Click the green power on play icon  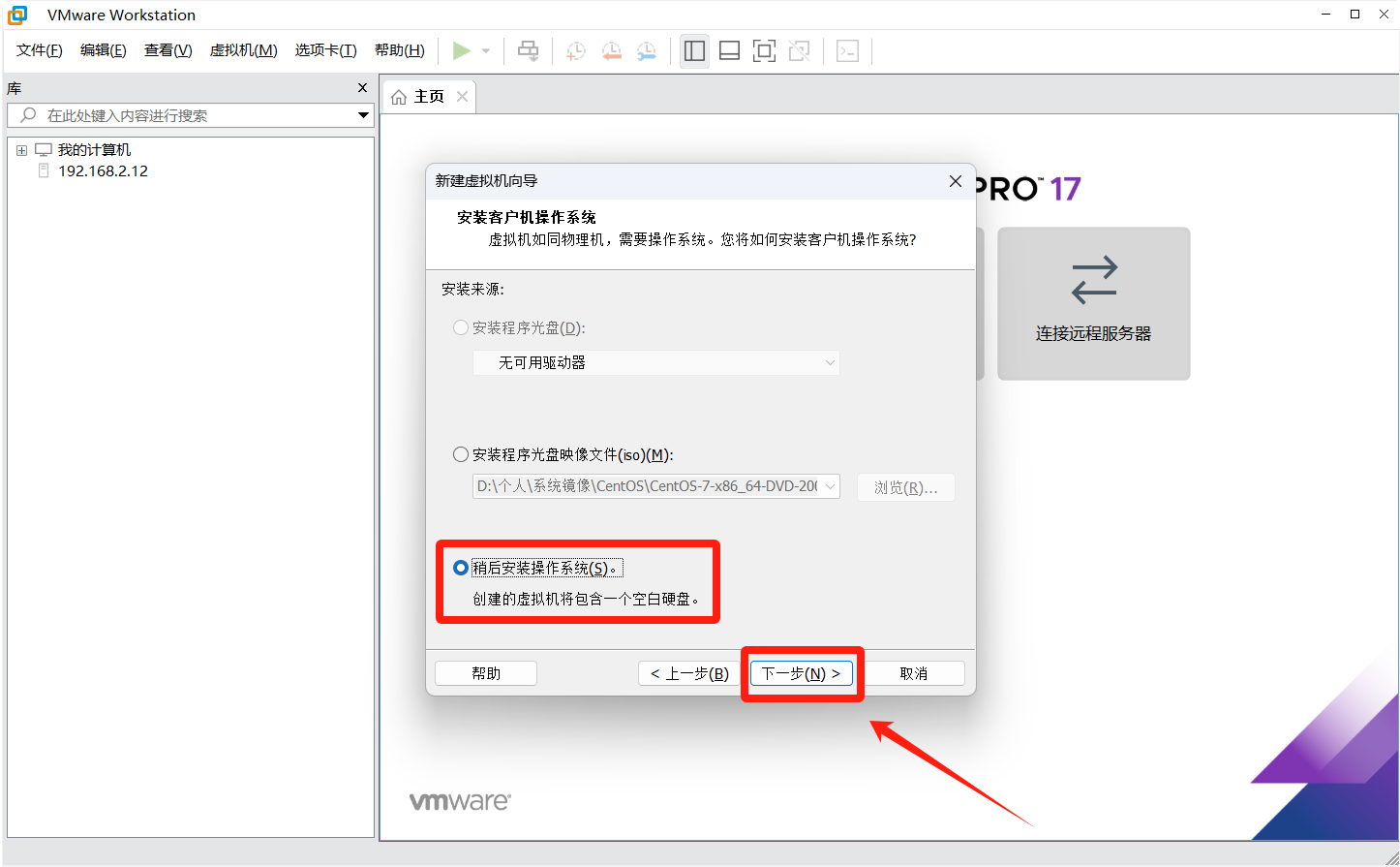coord(462,50)
